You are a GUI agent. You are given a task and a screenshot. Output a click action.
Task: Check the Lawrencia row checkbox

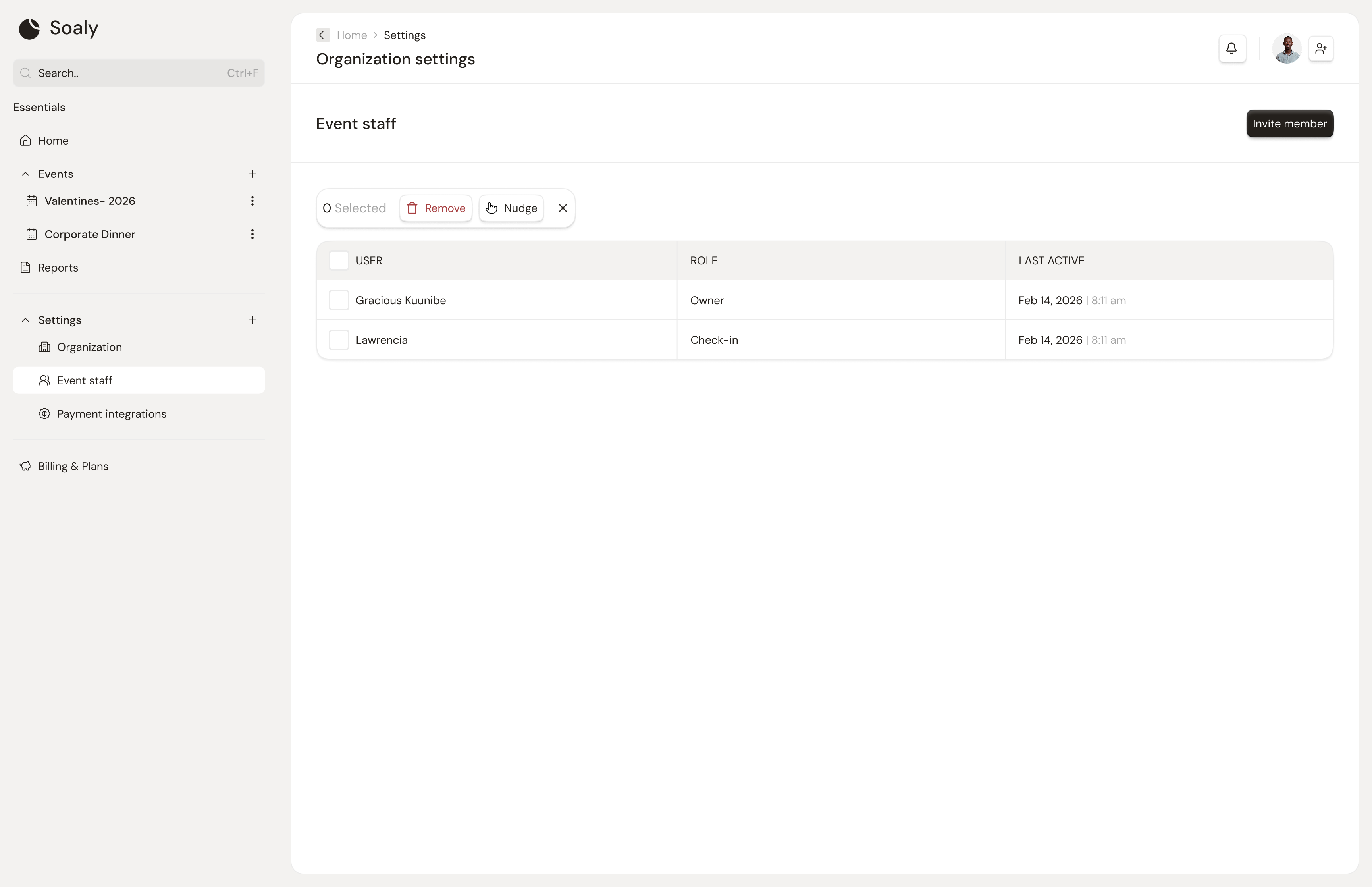(x=339, y=340)
